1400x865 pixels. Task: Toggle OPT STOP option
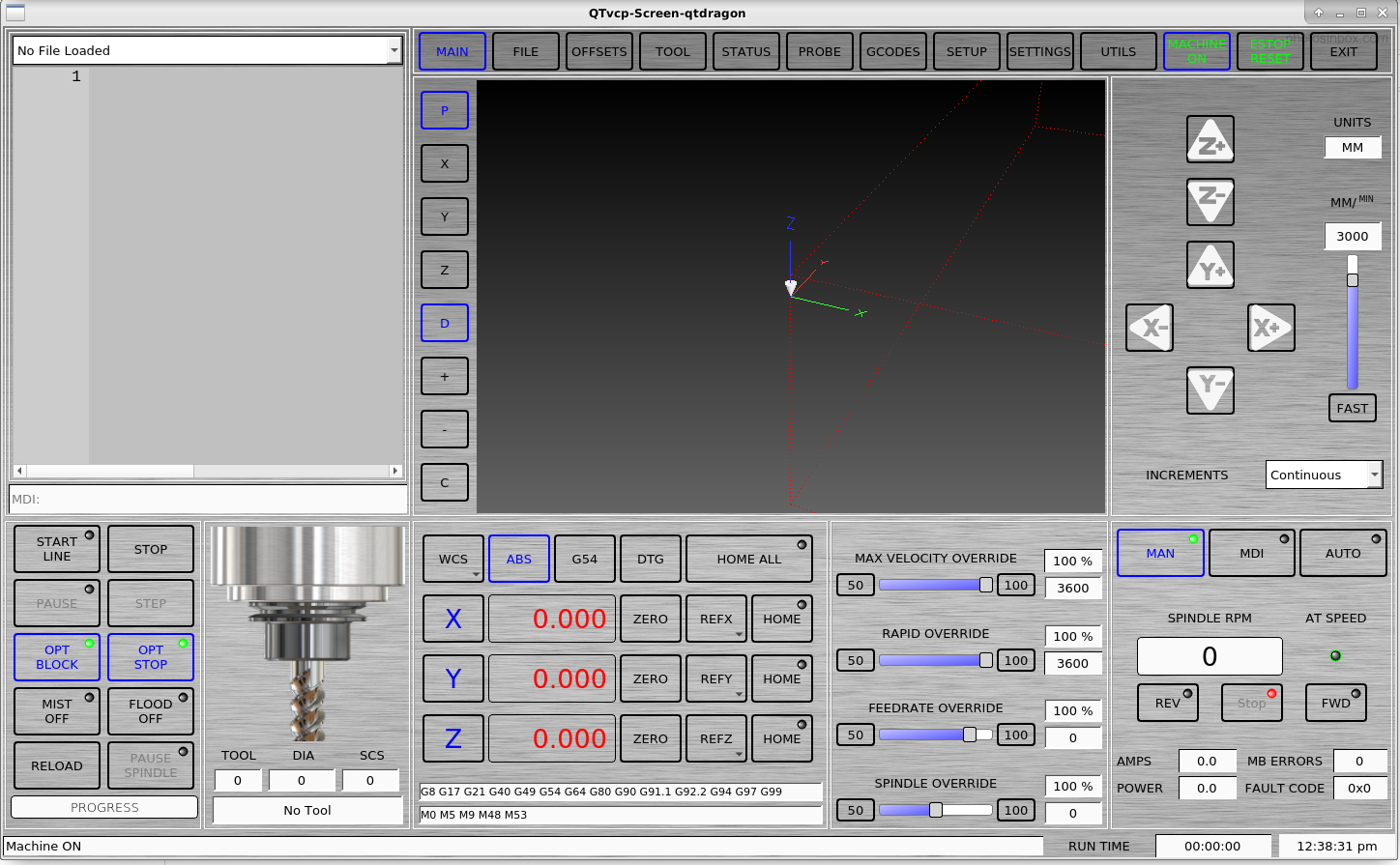click(x=151, y=657)
